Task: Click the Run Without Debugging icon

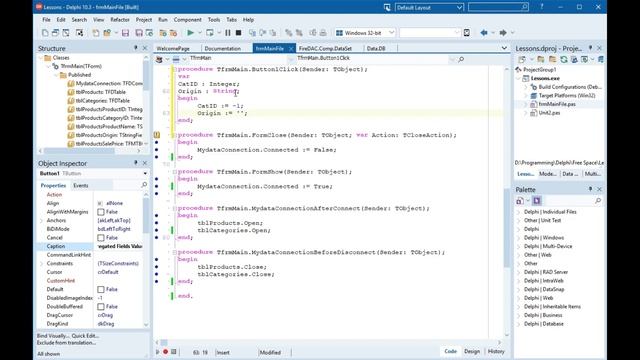Action: (210, 33)
